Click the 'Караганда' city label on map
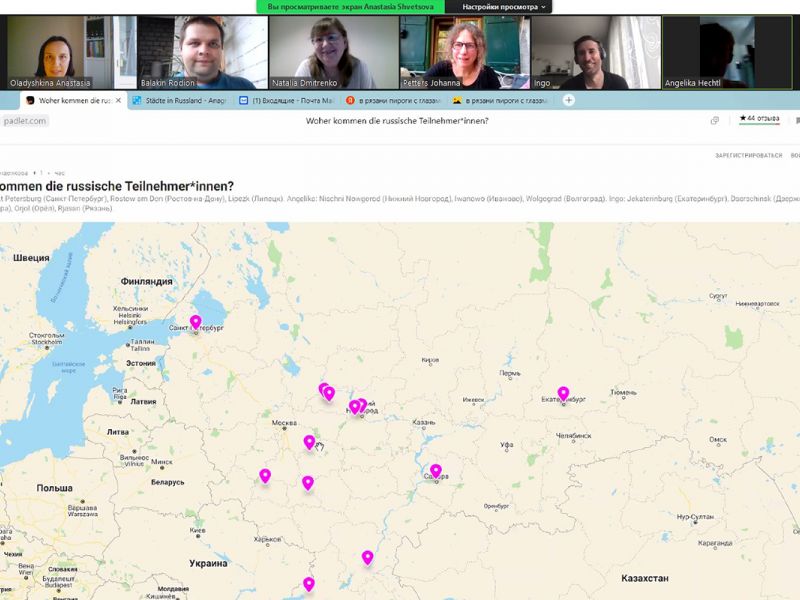Screen dimensions: 800x600 (x=715, y=543)
